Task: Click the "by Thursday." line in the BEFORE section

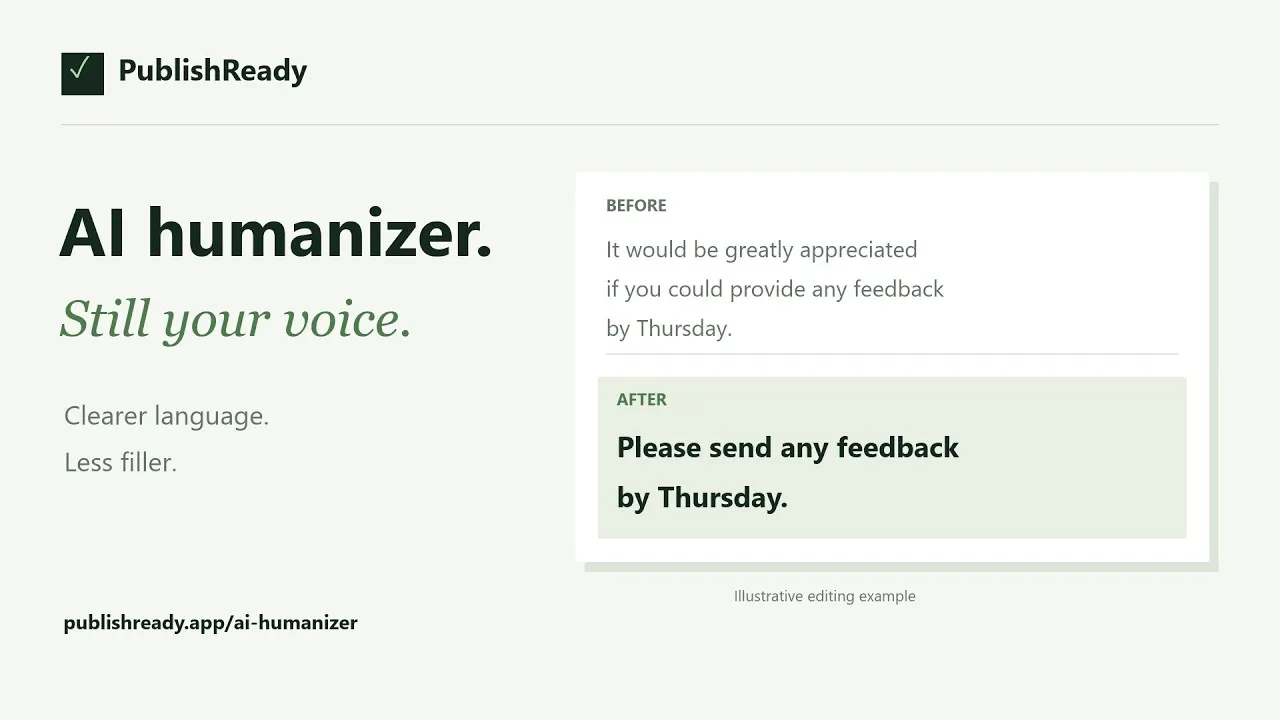Action: [x=669, y=329]
